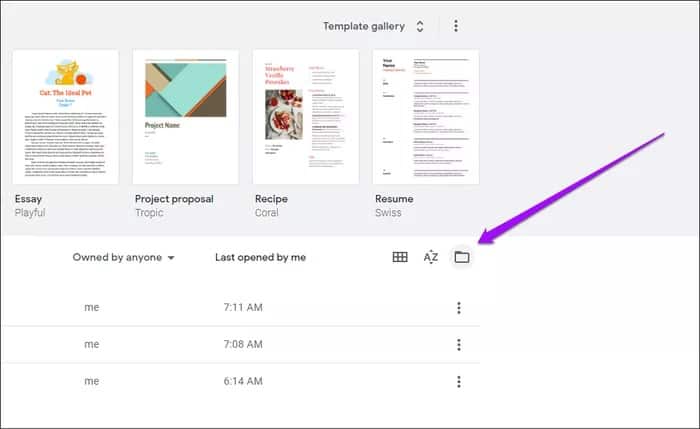This screenshot has height=429, width=700.
Task: Click the Playful subtitle under Essay
Action: pos(30,213)
